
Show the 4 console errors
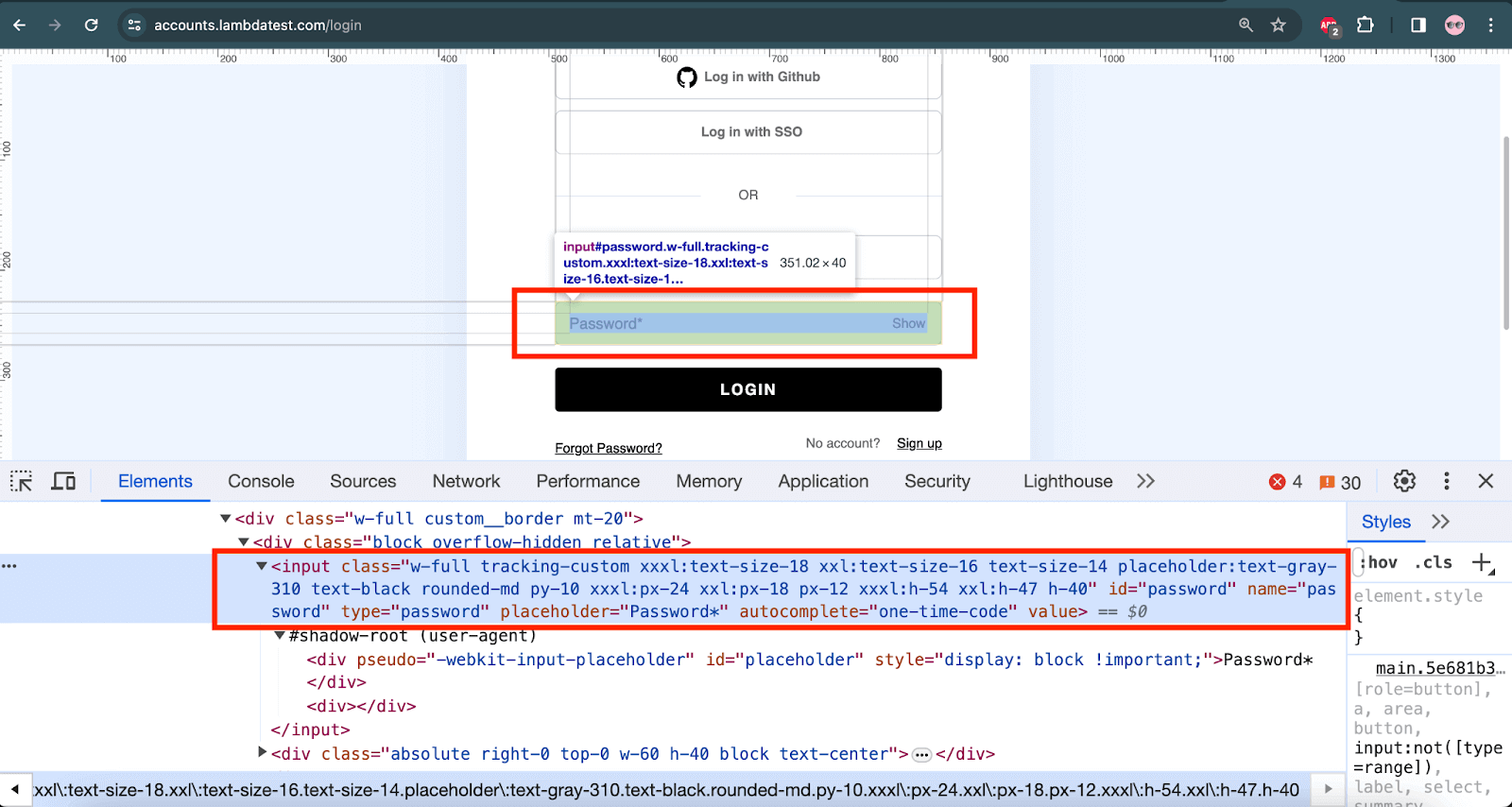click(x=1286, y=482)
